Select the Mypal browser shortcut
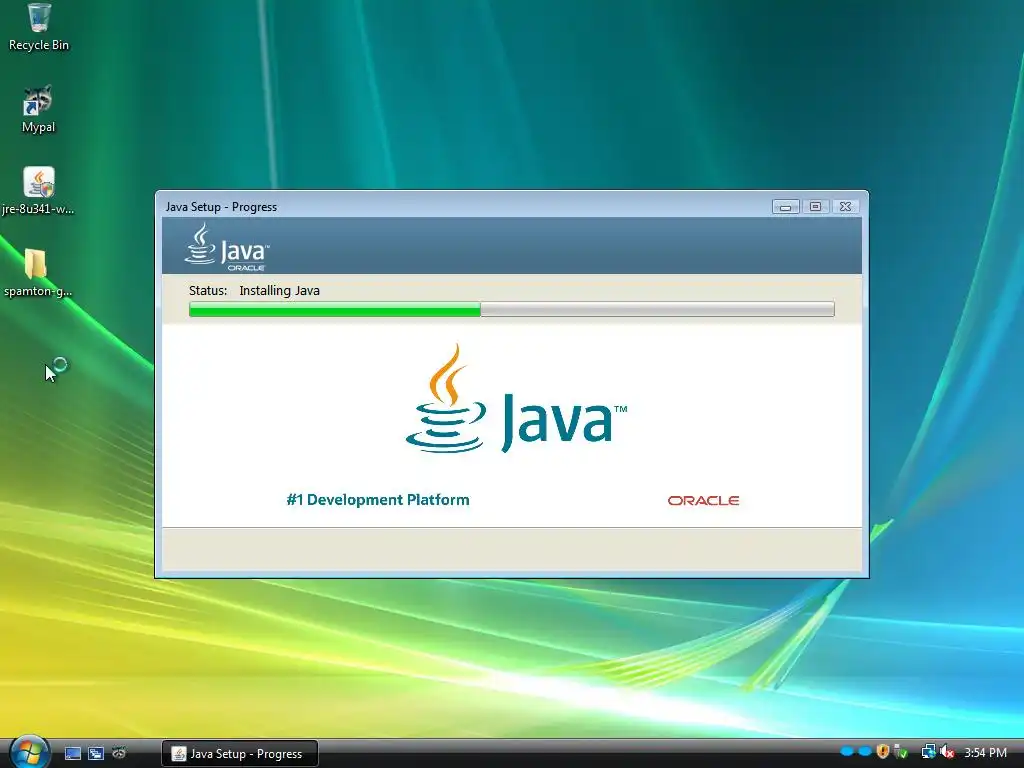This screenshot has width=1024, height=768. [38, 109]
